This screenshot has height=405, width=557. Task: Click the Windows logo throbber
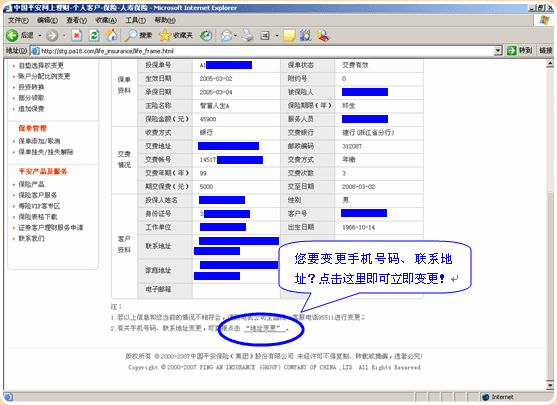tap(544, 20)
